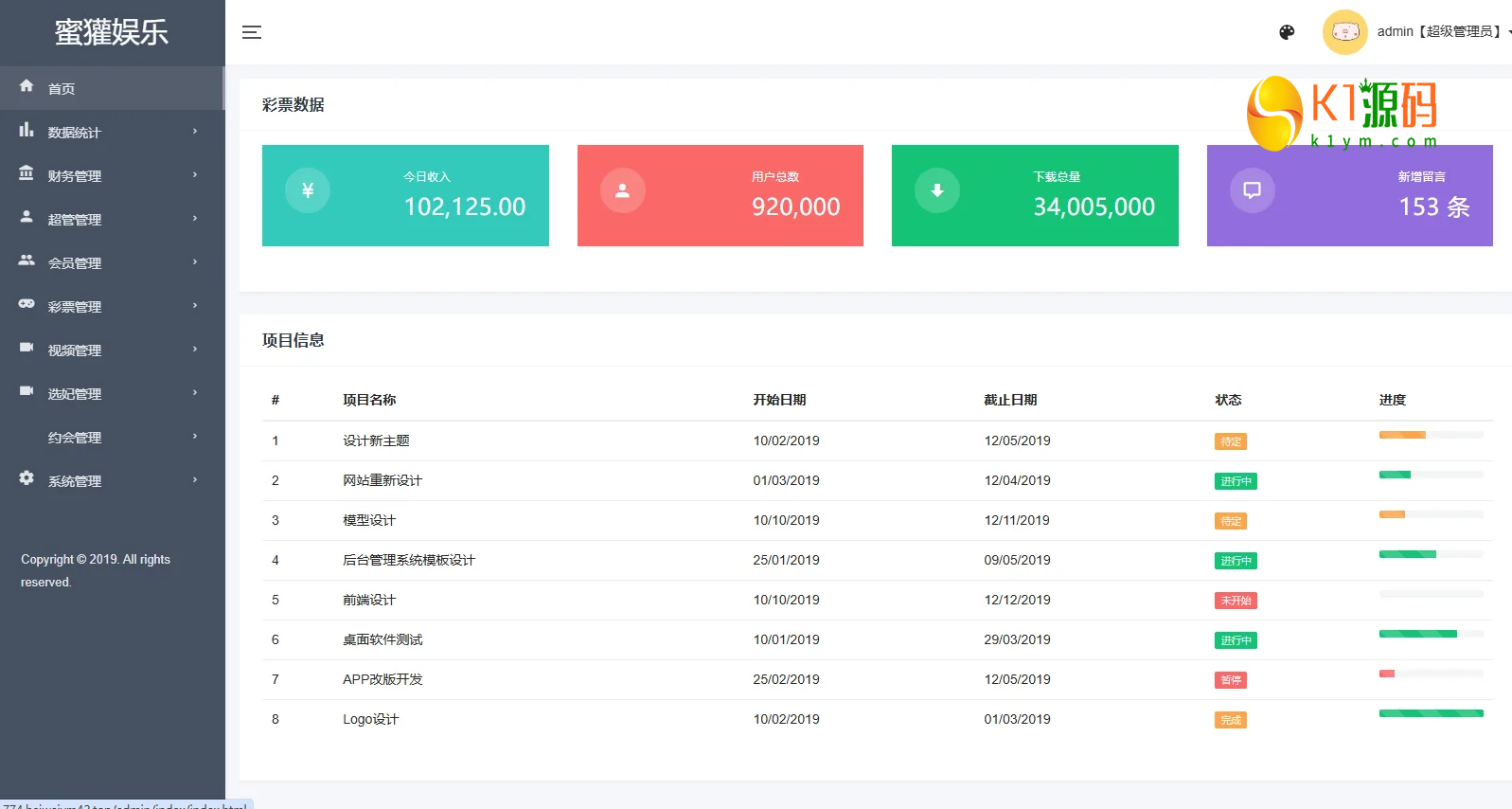The image size is (1512, 809).
Task: Click the message icon on 新增留言 card
Action: pos(1253,190)
